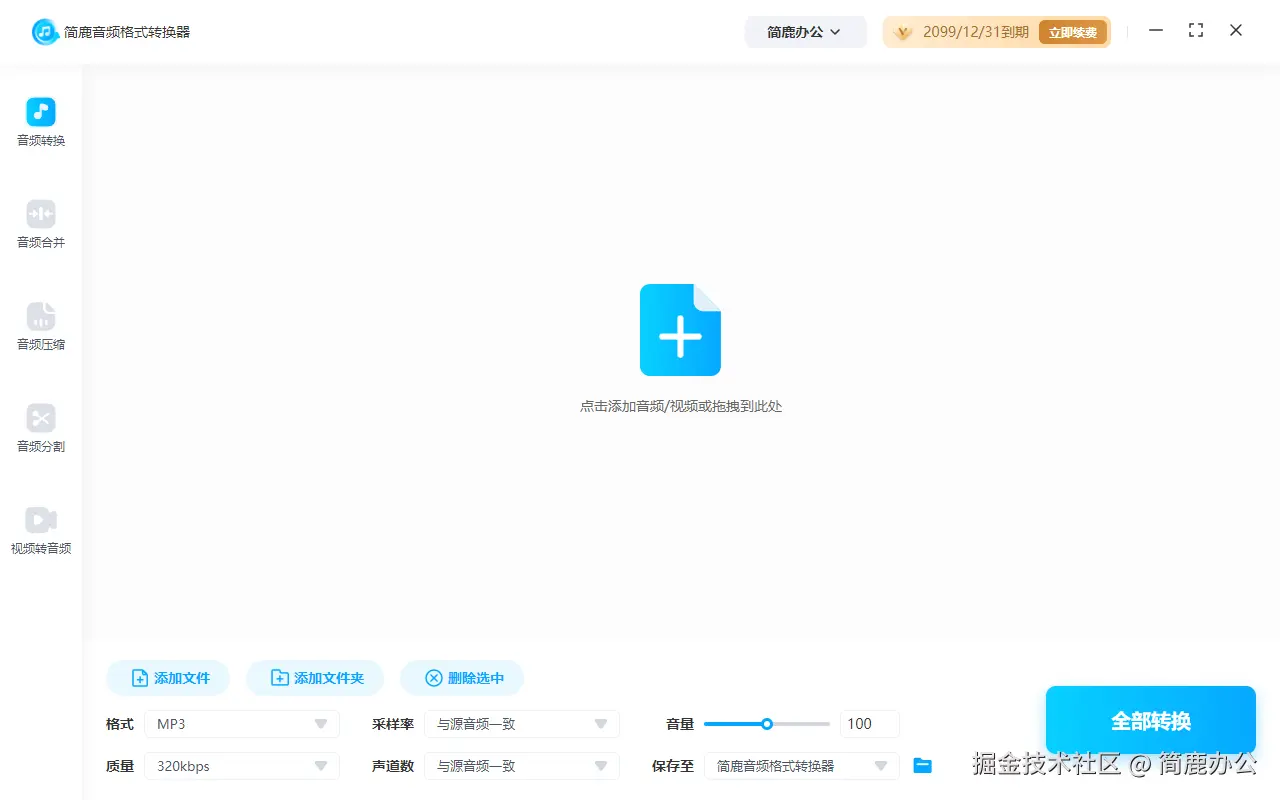Open output folder via blue folder icon

(922, 766)
